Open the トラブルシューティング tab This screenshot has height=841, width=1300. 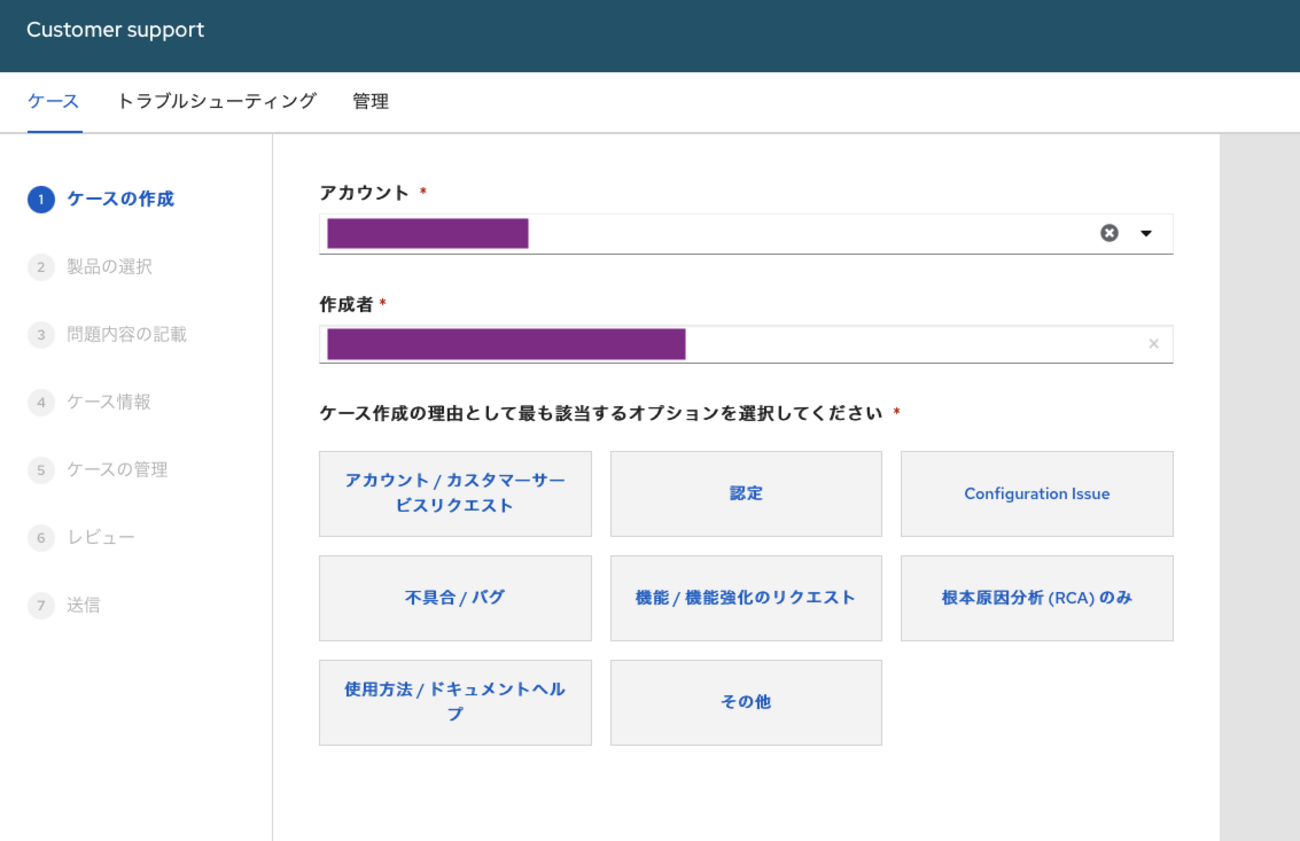tap(216, 101)
